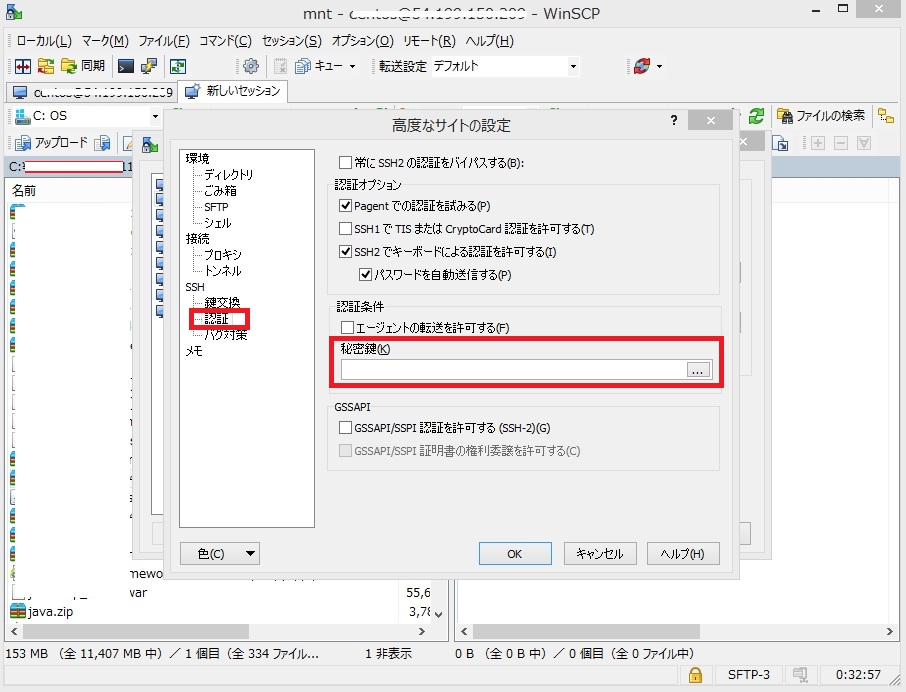This screenshot has width=906, height=692.
Task: Open preferences via the gear icon
Action: click(251, 66)
